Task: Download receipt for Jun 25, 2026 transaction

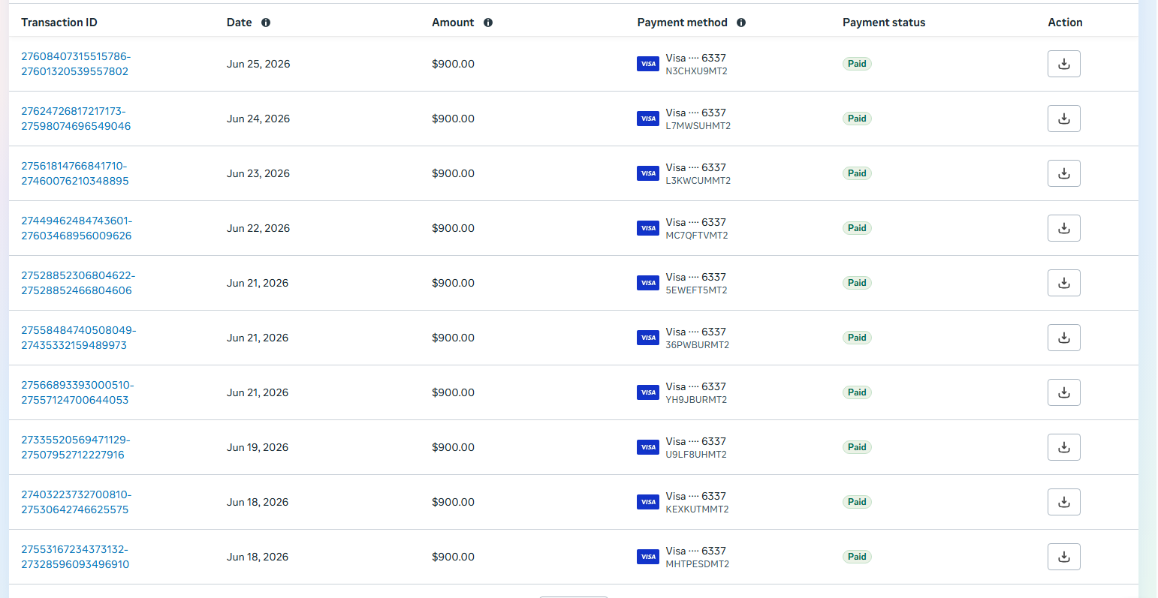Action: point(1063,63)
